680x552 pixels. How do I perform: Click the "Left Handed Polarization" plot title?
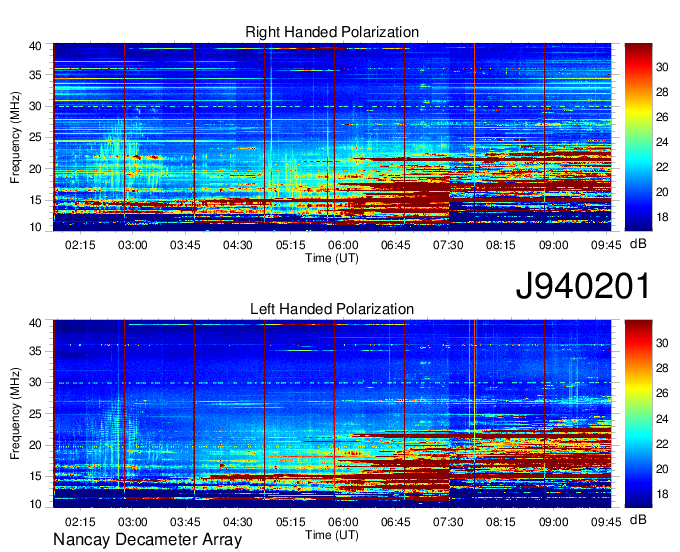click(332, 309)
